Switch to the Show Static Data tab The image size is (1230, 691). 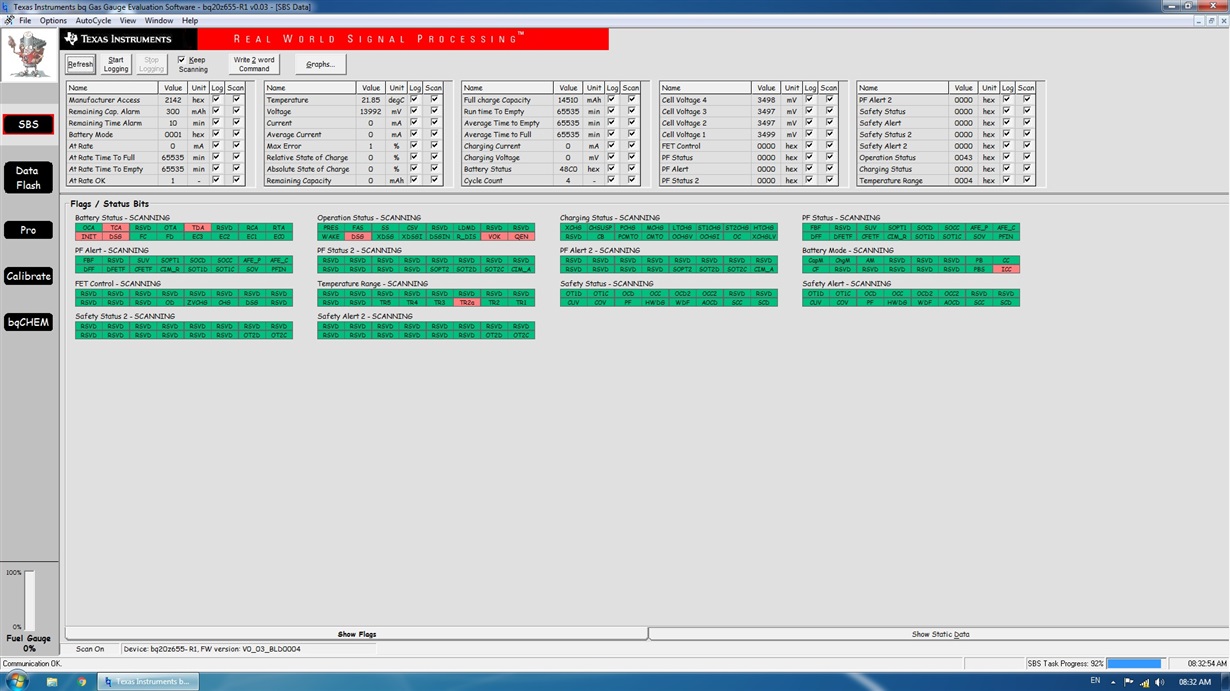tap(940, 634)
